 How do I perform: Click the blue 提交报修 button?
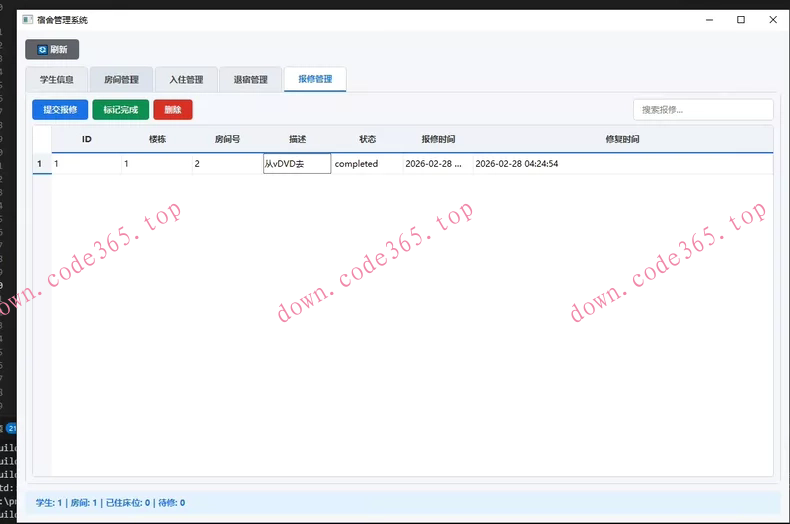pos(60,109)
